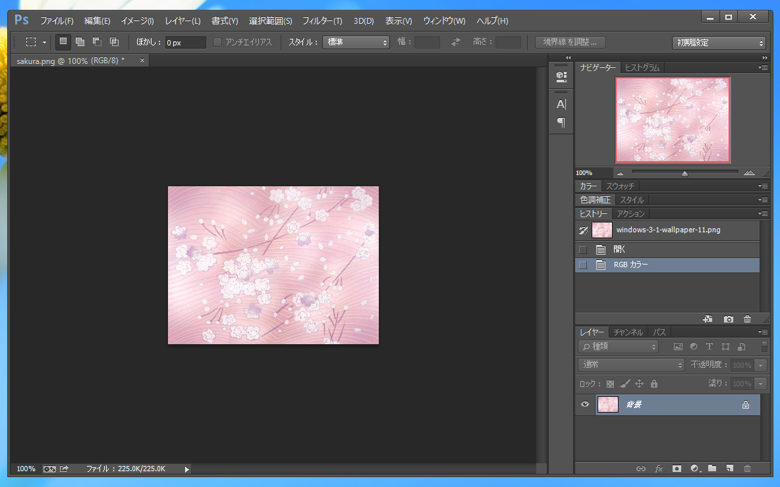The image size is (780, 487).
Task: Toggle the アンチエイリアス checkbox
Action: (x=218, y=42)
